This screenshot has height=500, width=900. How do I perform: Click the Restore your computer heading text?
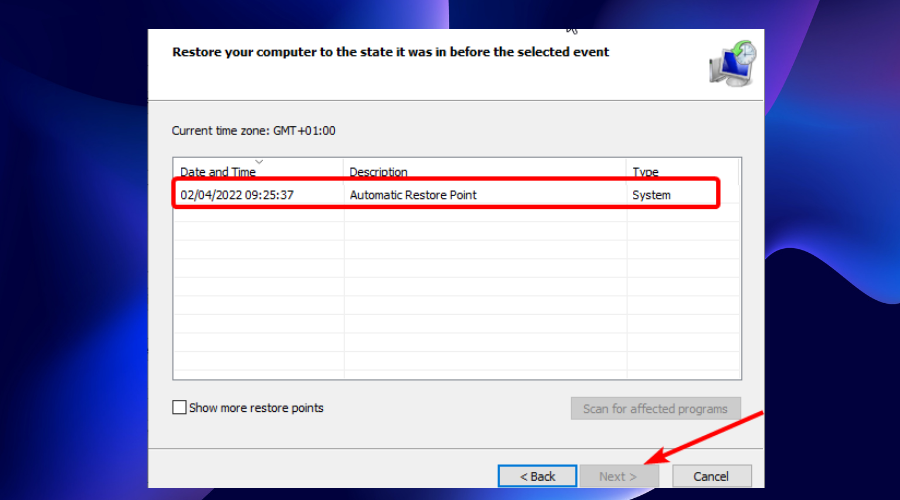390,52
